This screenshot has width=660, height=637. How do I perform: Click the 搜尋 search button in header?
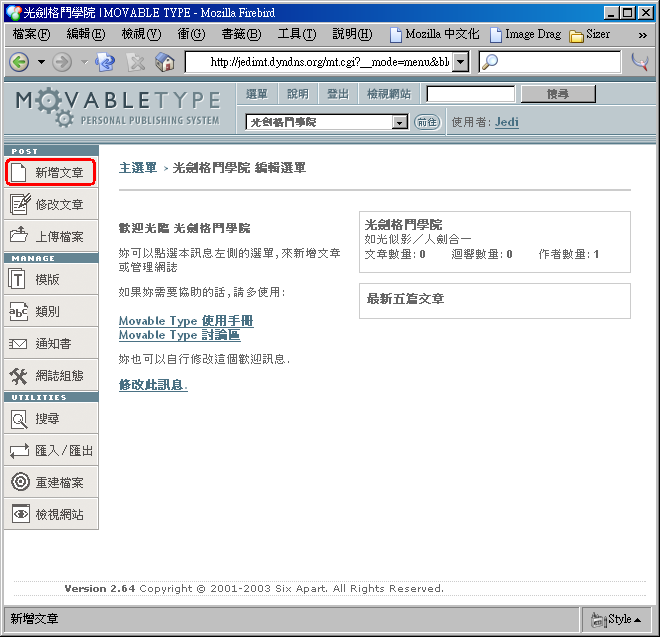(x=558, y=94)
